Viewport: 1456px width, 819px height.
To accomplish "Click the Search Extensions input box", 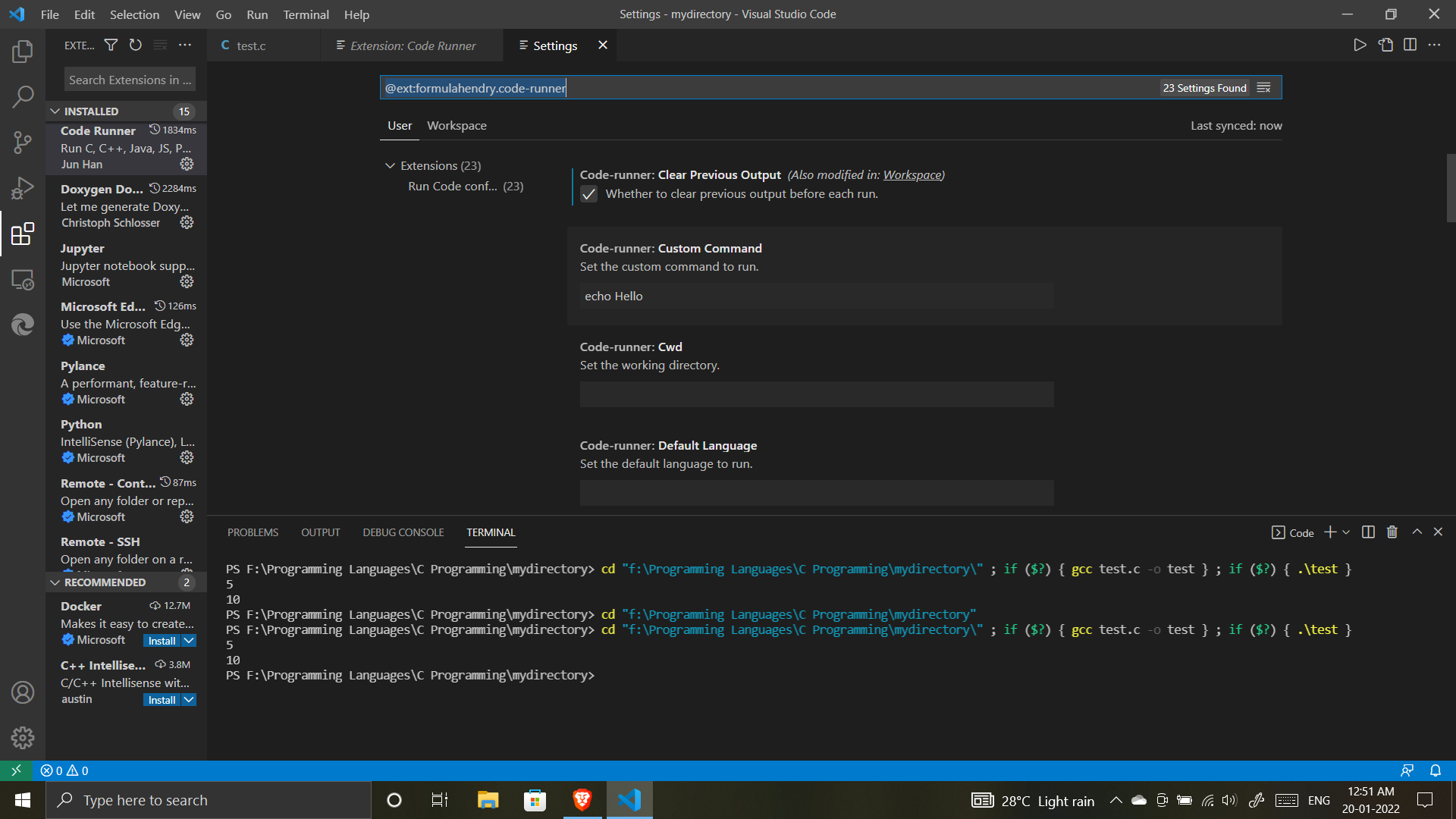I will [130, 80].
